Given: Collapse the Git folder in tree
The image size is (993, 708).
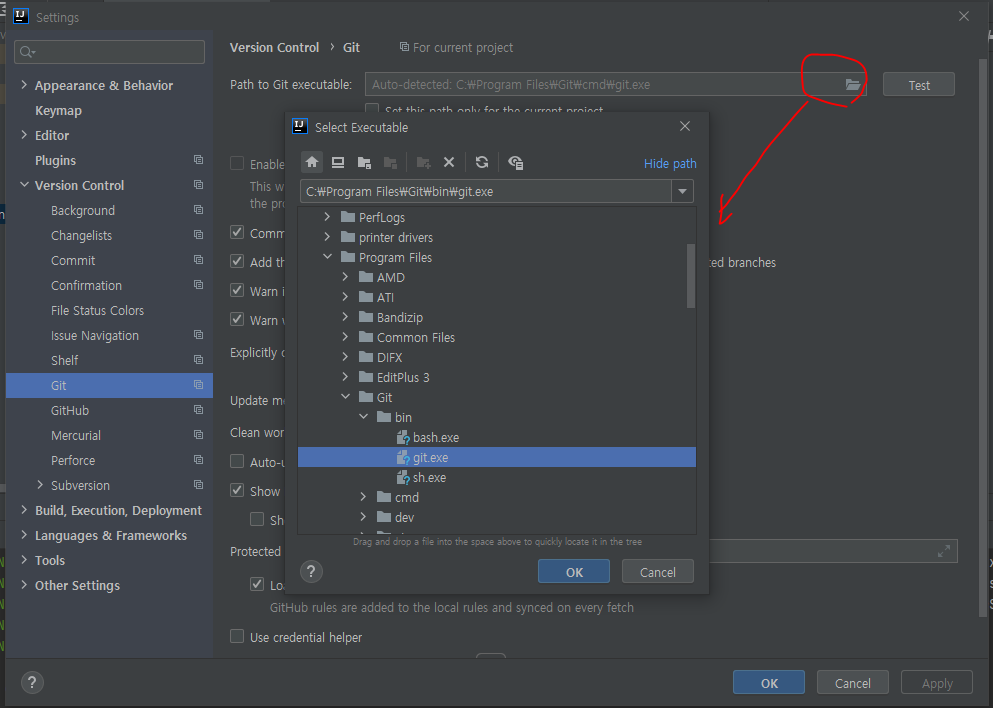Looking at the screenshot, I should coord(345,396).
